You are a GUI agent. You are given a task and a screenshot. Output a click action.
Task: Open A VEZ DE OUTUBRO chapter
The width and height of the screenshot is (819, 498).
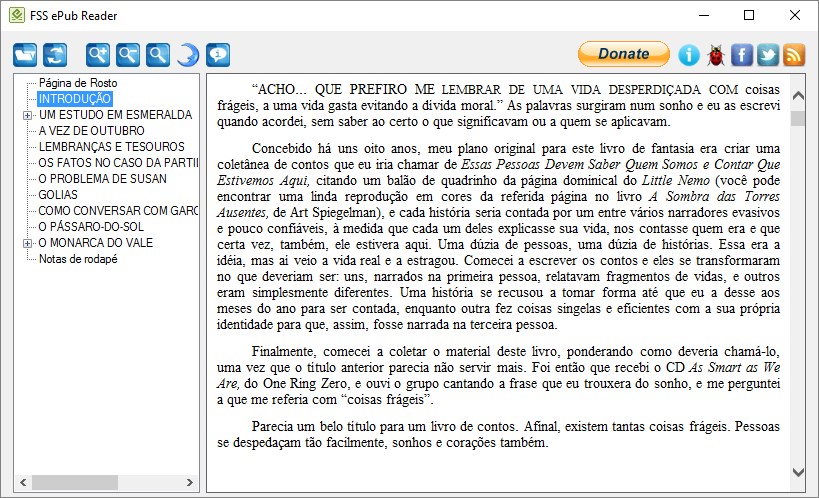[91, 131]
